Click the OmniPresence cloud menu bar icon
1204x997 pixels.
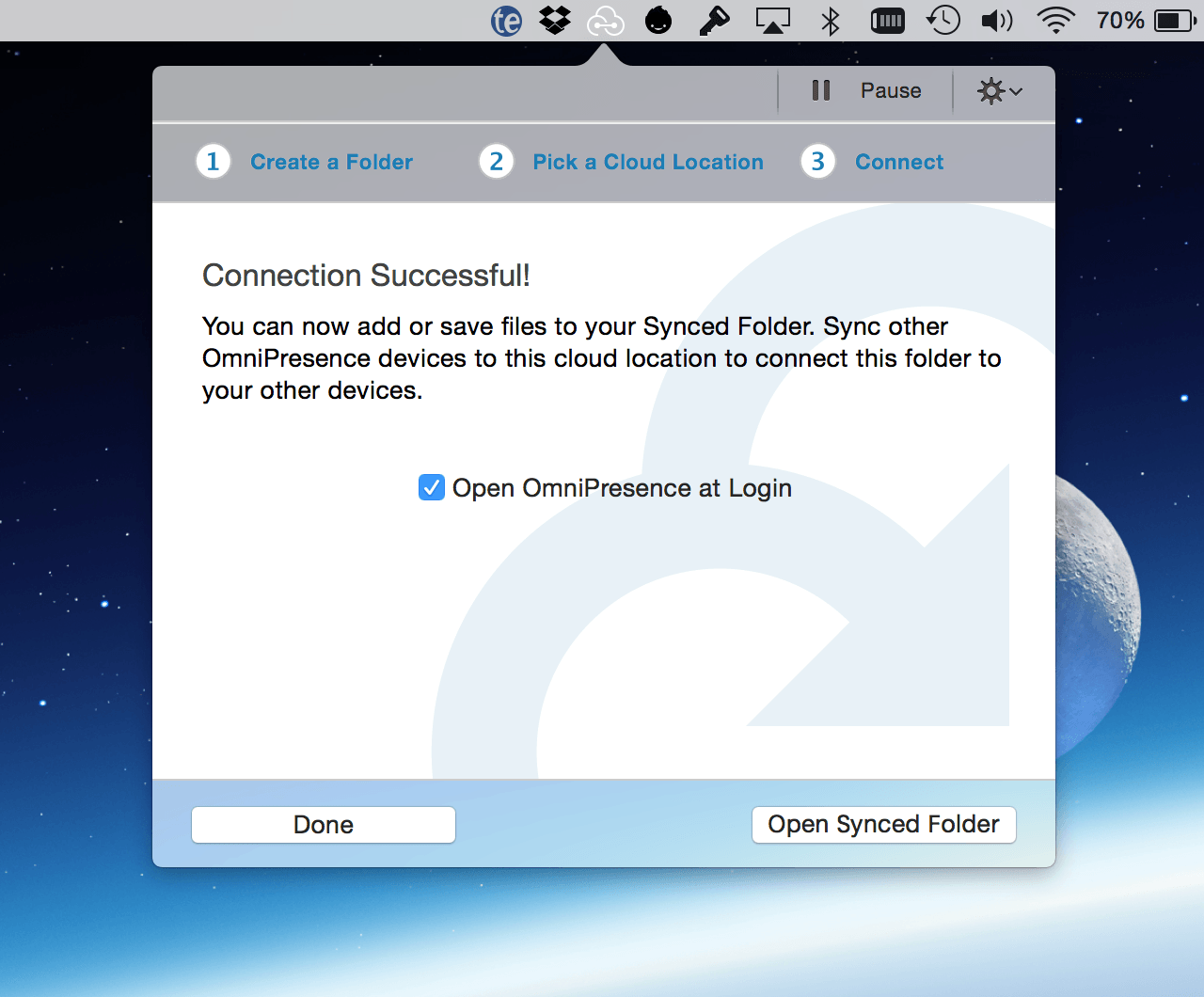[606, 20]
